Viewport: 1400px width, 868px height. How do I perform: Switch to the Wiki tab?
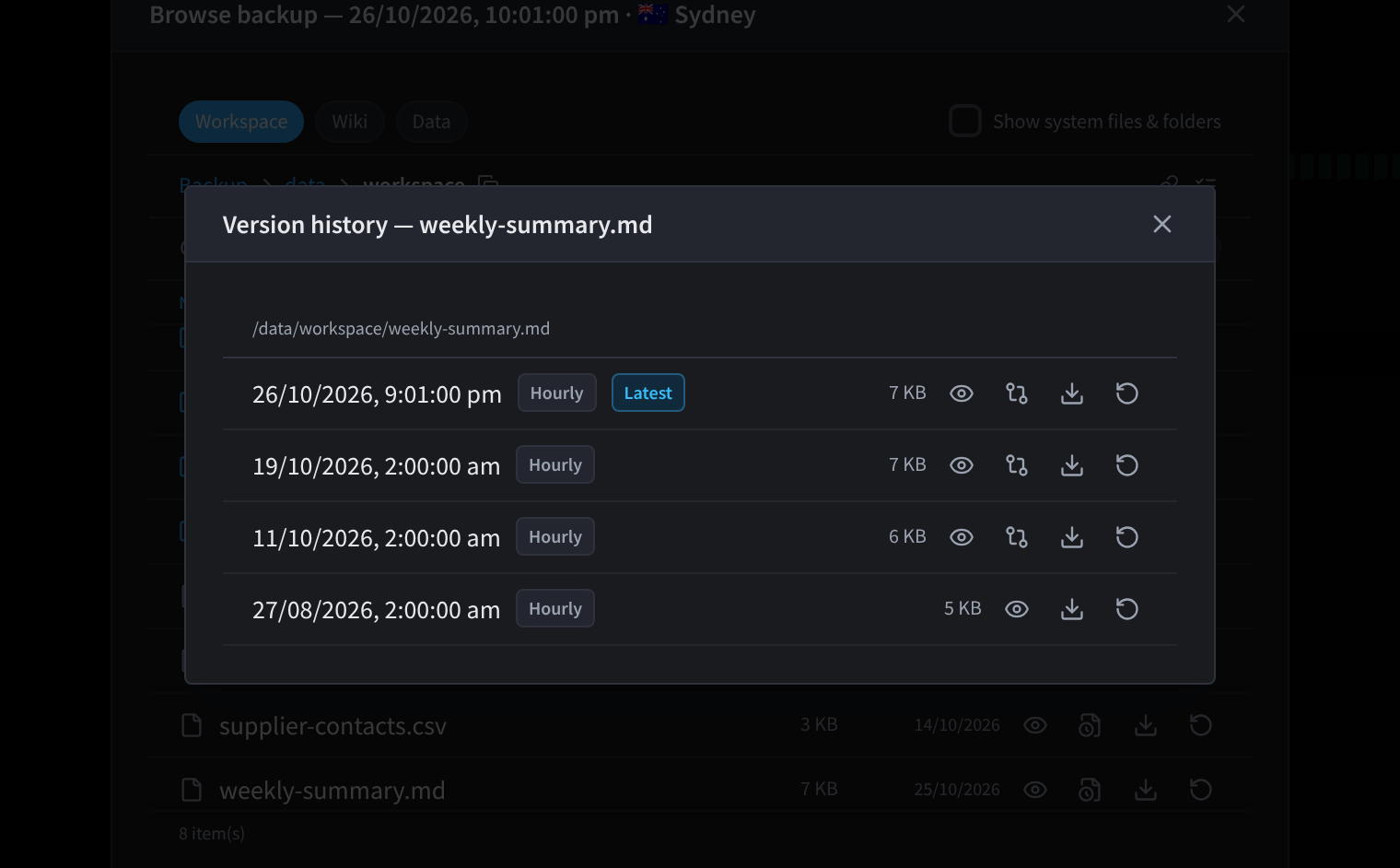[350, 122]
